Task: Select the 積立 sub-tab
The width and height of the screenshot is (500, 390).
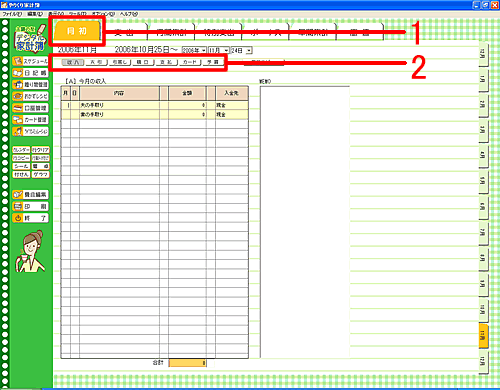Action: coord(143,62)
